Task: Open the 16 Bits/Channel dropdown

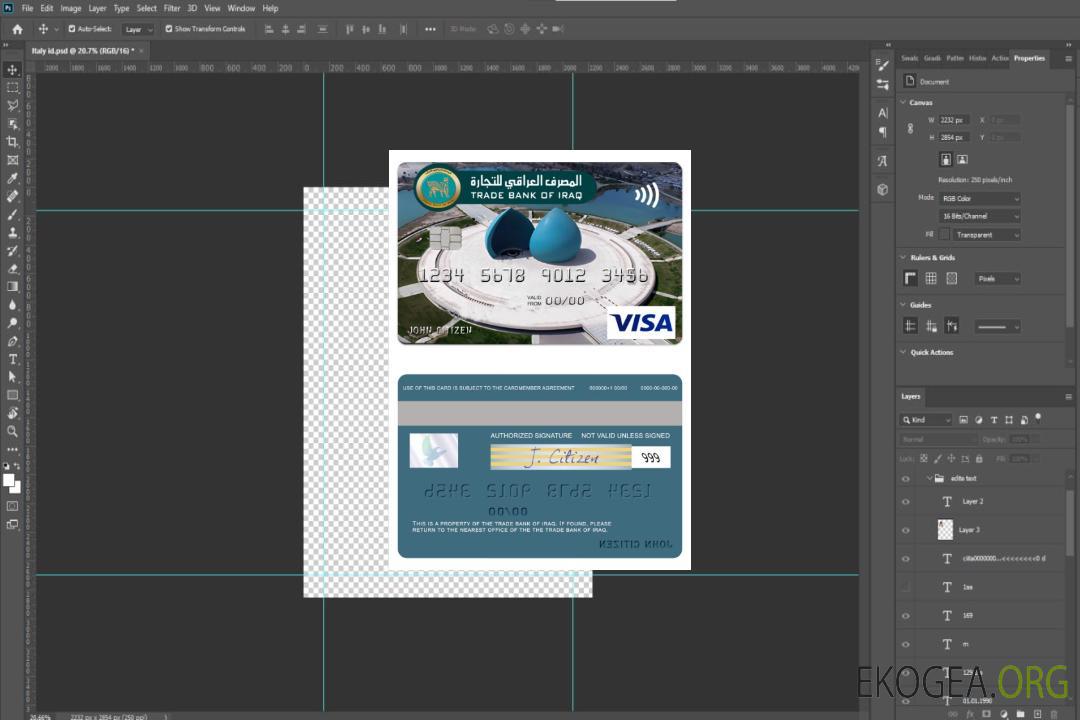Action: coord(979,216)
